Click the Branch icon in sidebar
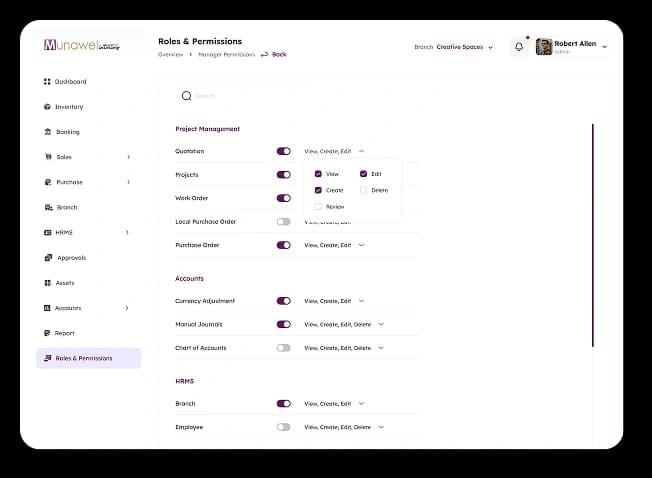 pyautogui.click(x=49, y=207)
